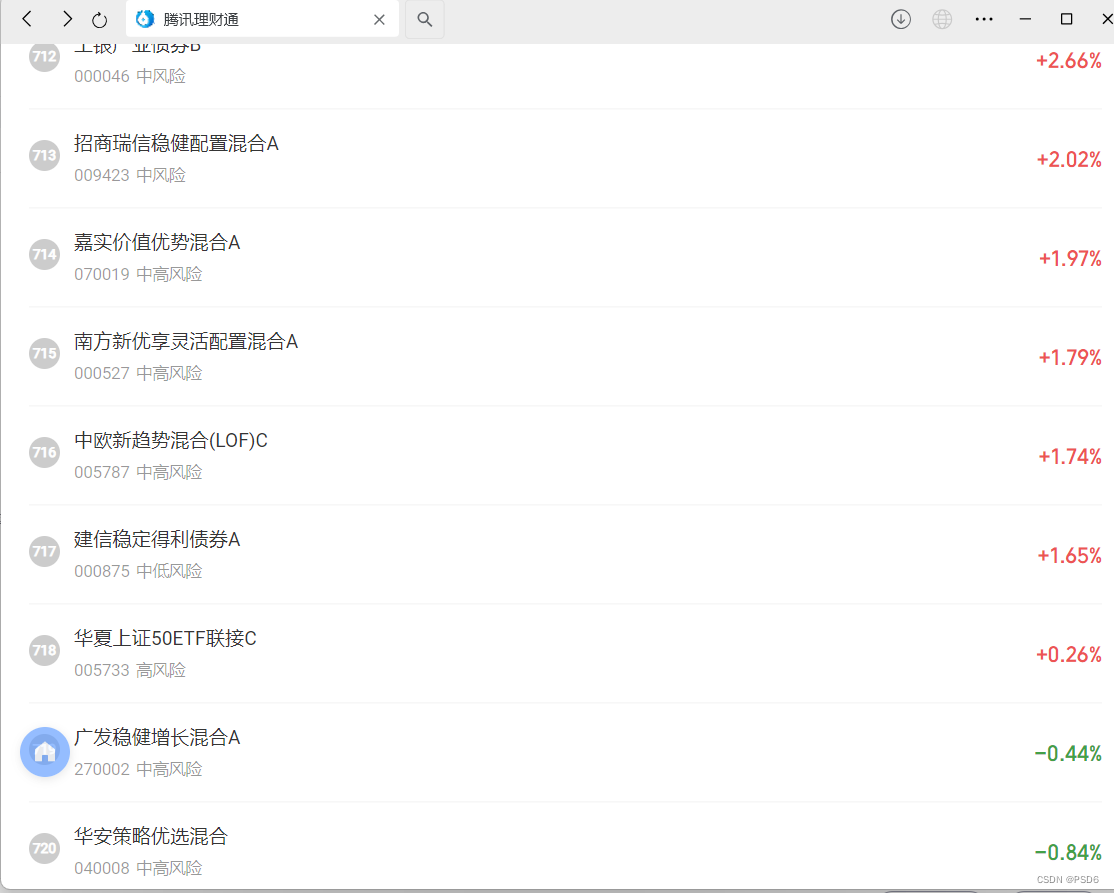Click the -0.84% return value
This screenshot has width=1114, height=893.
[x=1068, y=852]
